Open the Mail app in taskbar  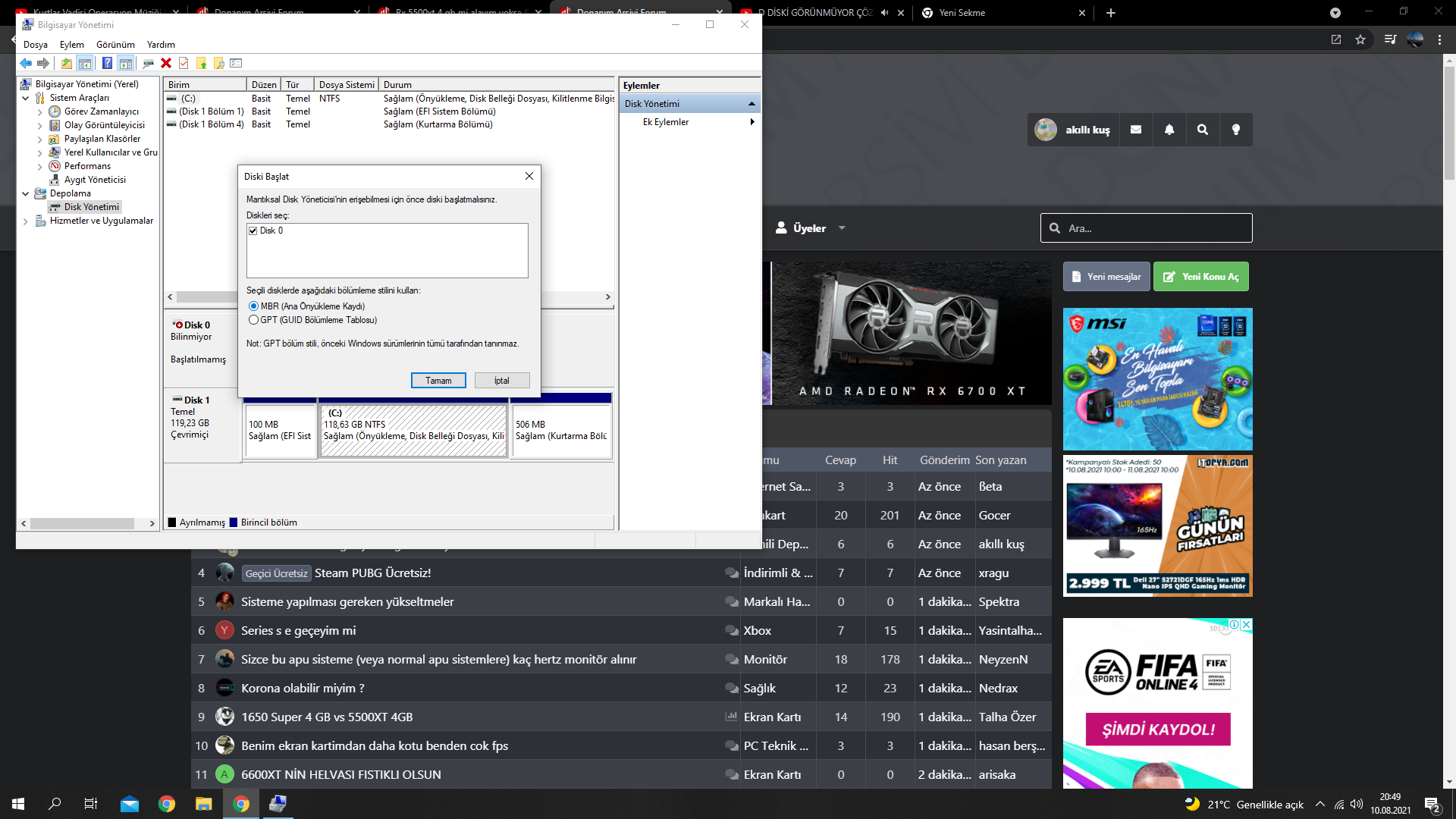pyautogui.click(x=130, y=804)
